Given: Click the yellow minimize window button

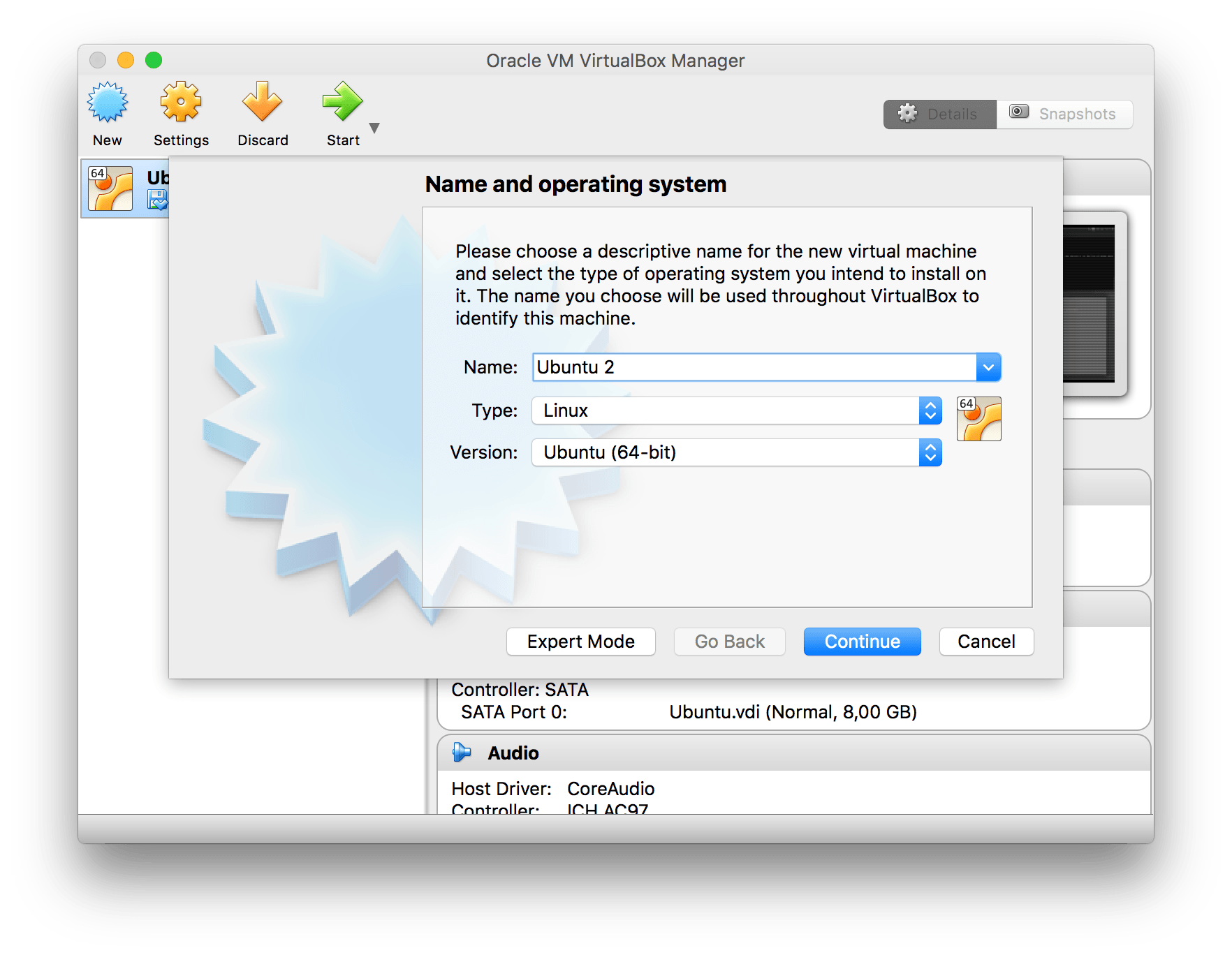Looking at the screenshot, I should tap(126, 60).
